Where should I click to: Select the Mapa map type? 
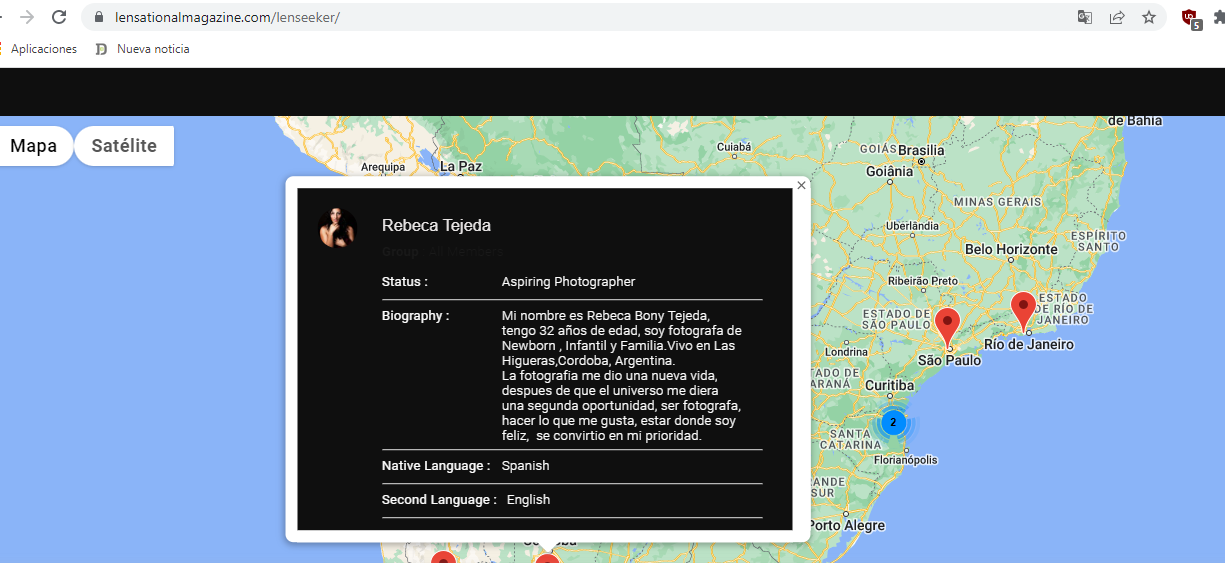pyautogui.click(x=34, y=146)
